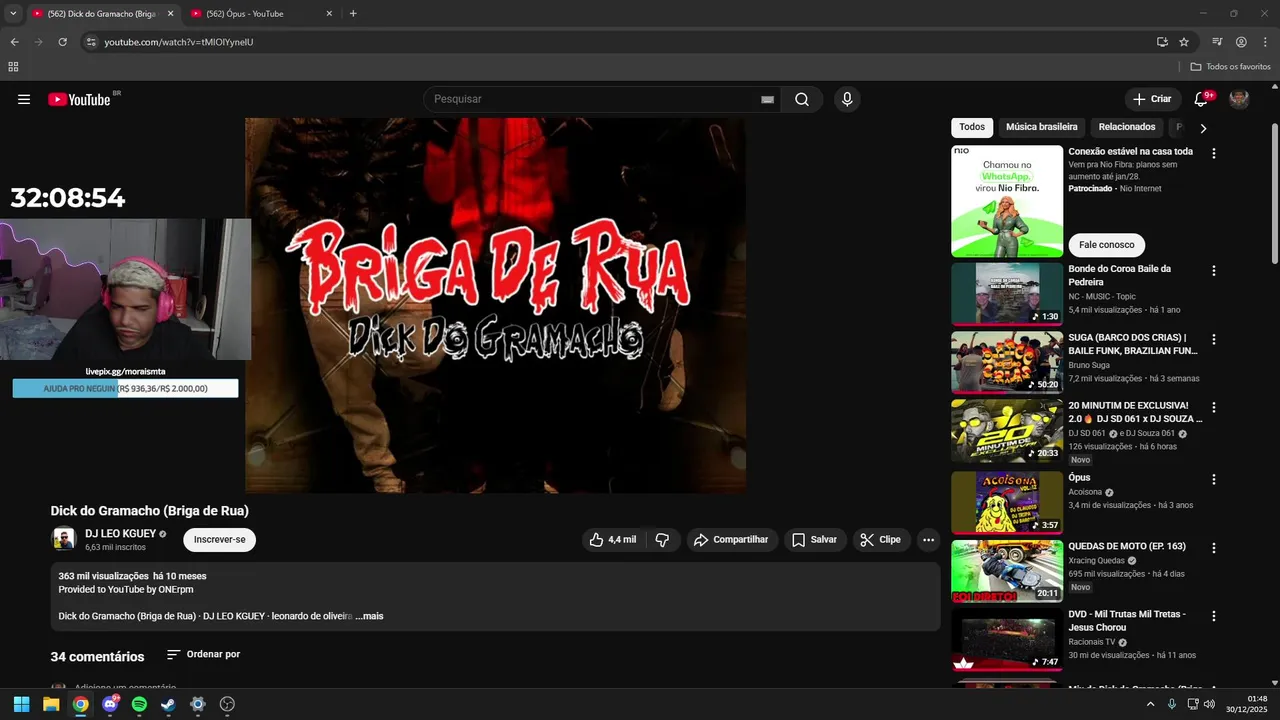
Task: Click the DJ LEO KGUEY channel name
Action: click(121, 534)
